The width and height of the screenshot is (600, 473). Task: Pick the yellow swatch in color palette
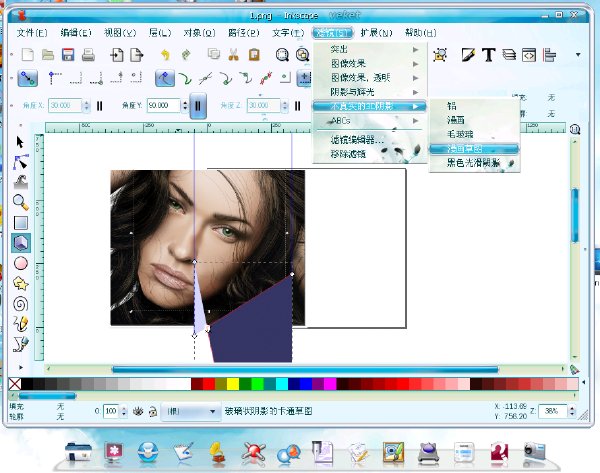pyautogui.click(x=232, y=384)
